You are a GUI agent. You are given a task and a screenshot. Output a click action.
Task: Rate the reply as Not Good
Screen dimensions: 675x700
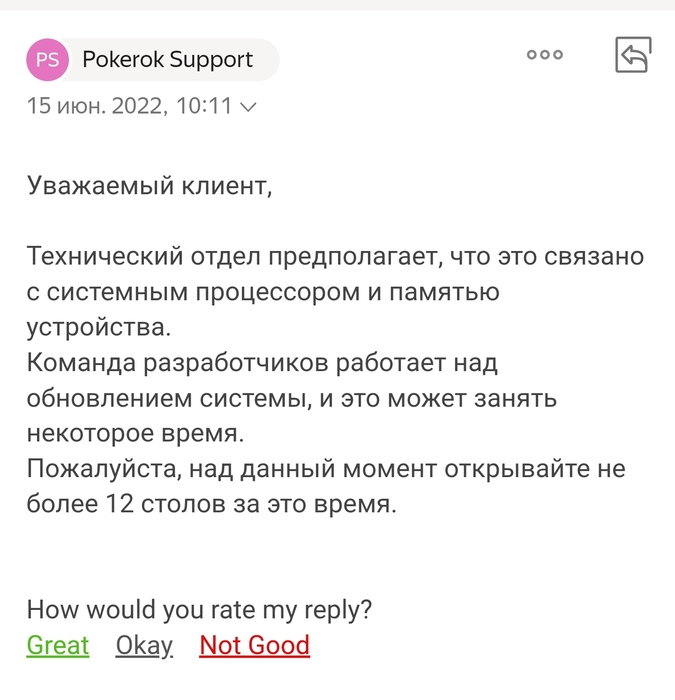254,645
